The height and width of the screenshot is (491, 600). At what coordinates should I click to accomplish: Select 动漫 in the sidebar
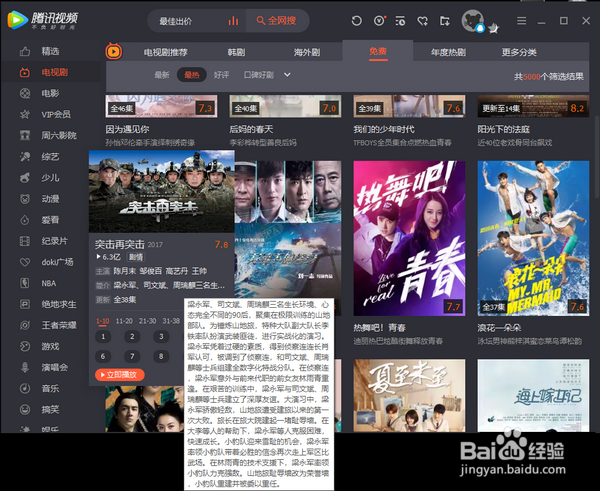[x=50, y=199]
